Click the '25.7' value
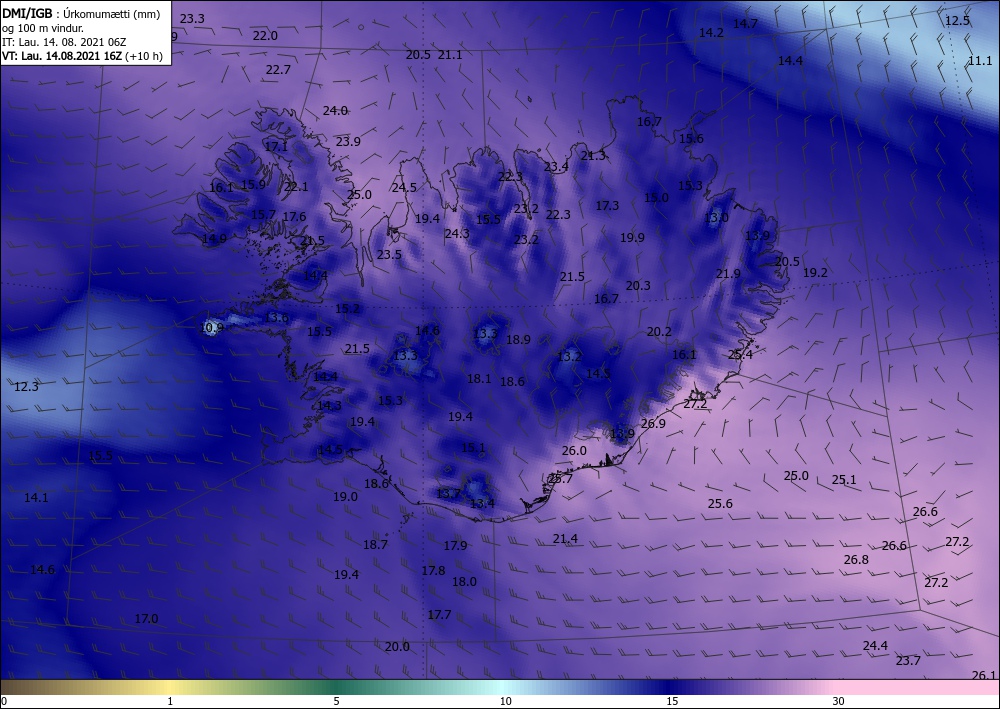 (561, 478)
